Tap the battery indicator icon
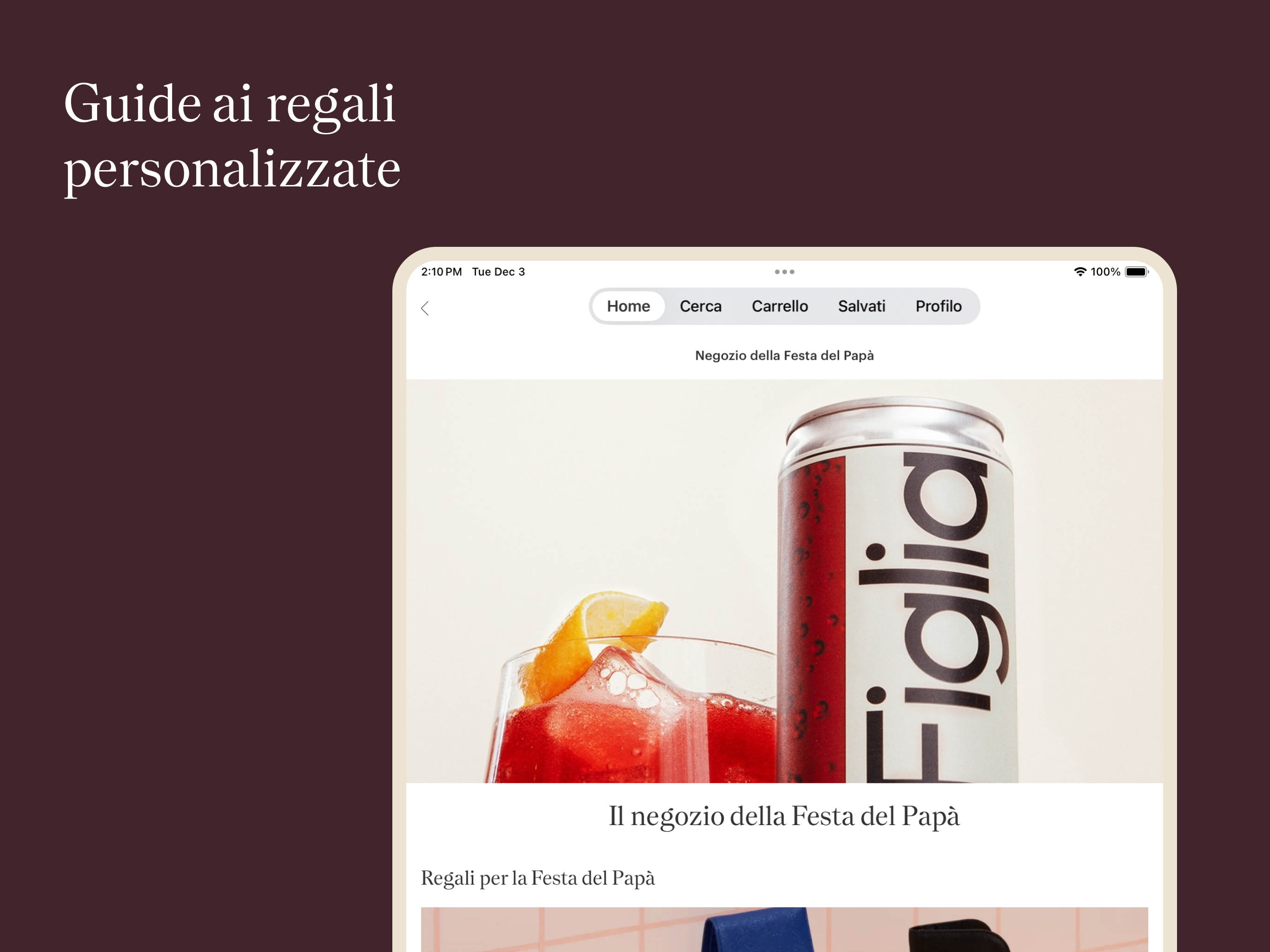This screenshot has height=952, width=1270. pyautogui.click(x=1136, y=271)
